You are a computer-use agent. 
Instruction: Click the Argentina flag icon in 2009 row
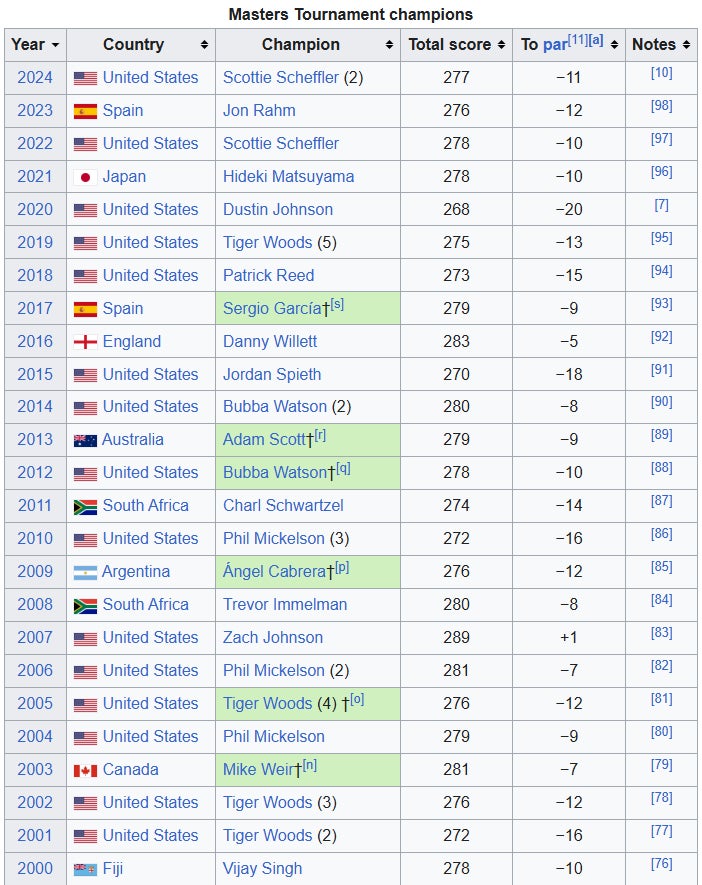tap(85, 572)
